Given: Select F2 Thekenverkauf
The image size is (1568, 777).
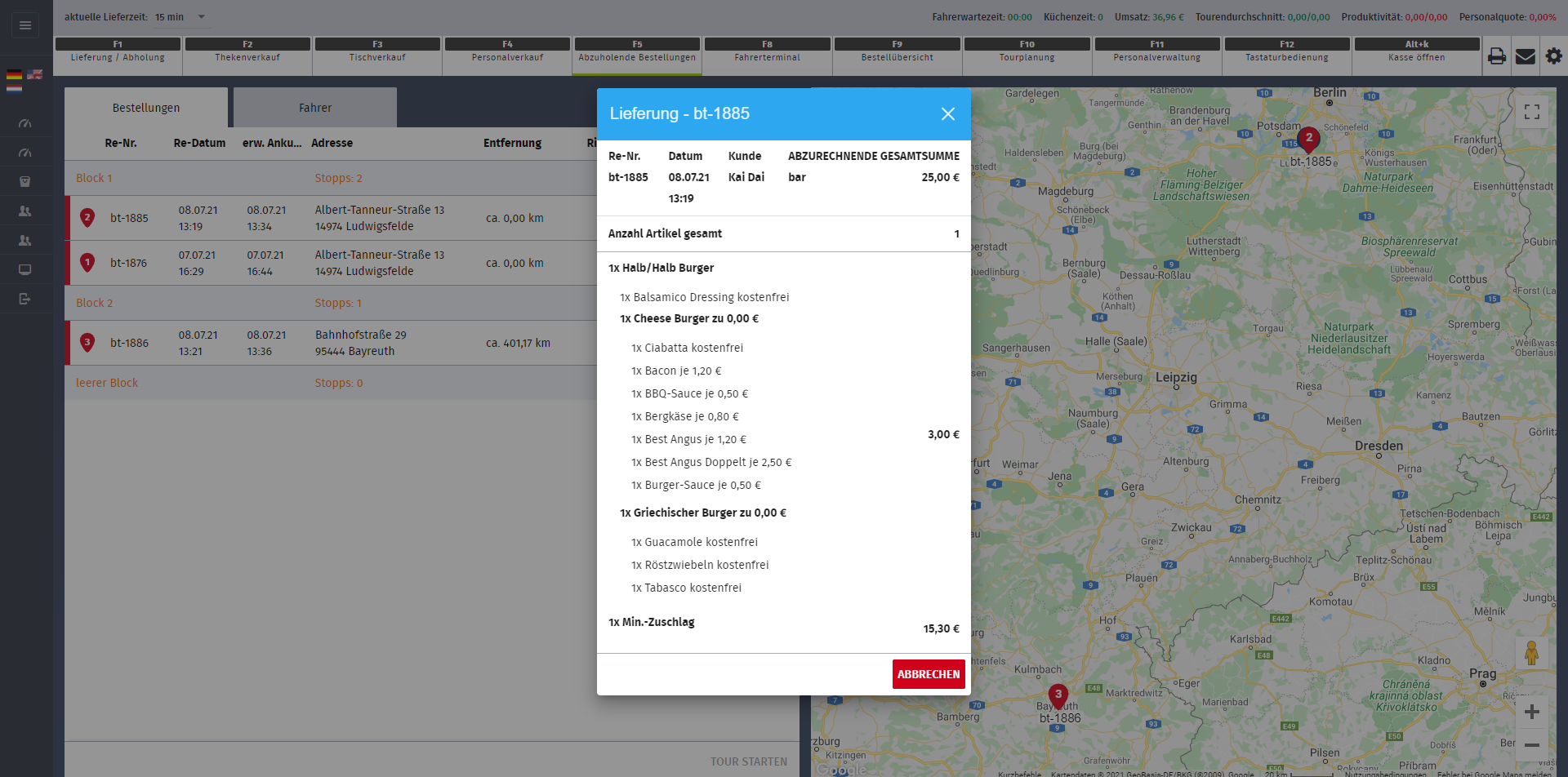Looking at the screenshot, I should 247,56.
